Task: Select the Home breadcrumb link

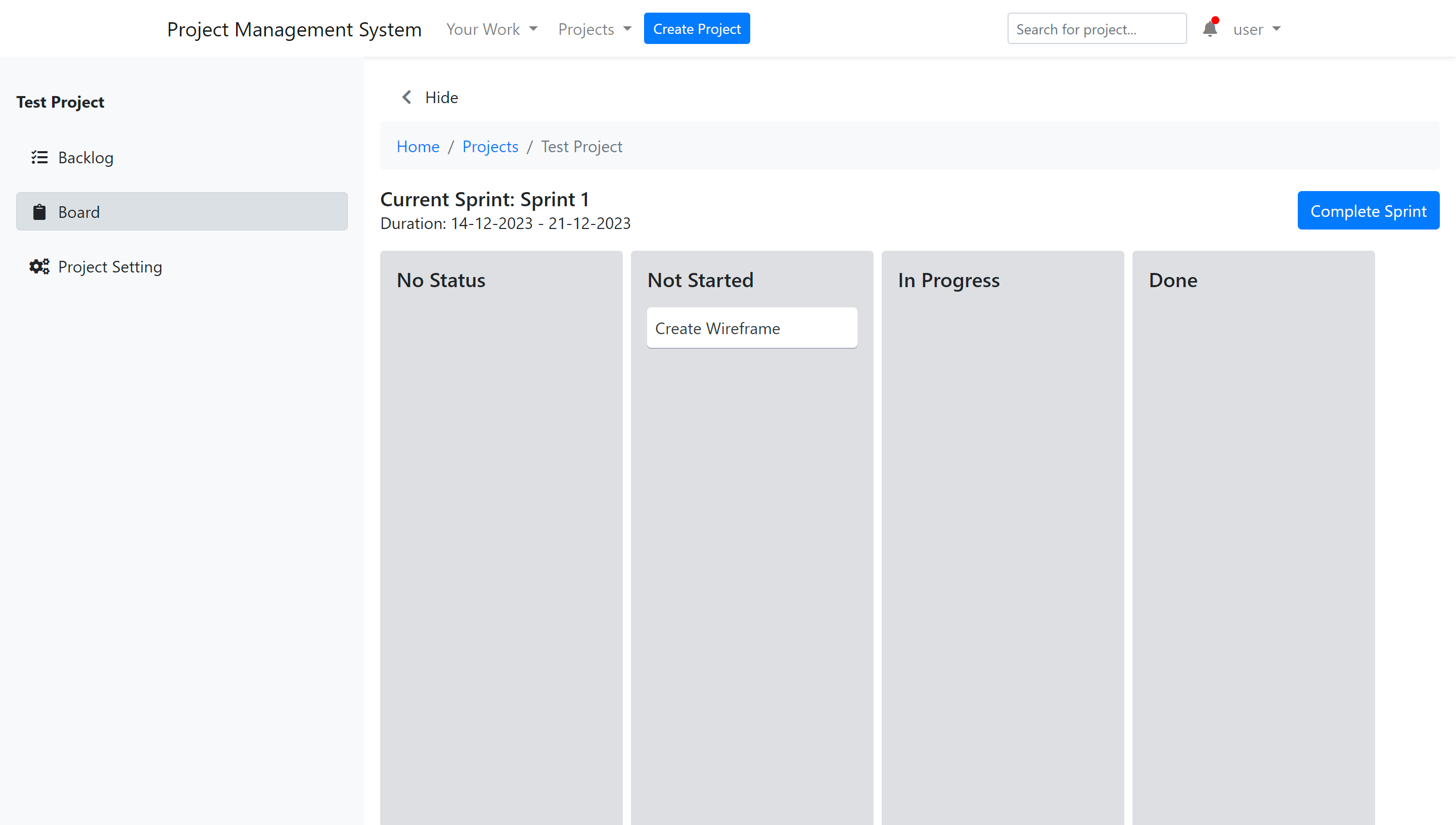Action: click(x=418, y=147)
